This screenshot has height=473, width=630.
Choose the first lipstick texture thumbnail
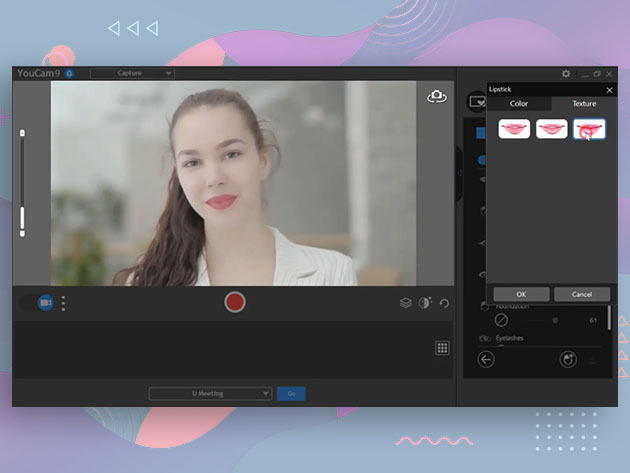(x=514, y=129)
